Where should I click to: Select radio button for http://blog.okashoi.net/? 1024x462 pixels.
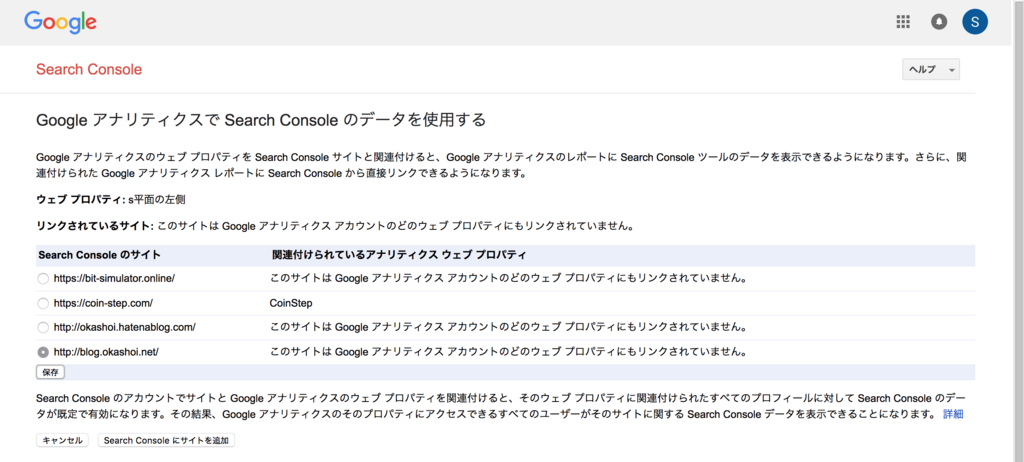click(43, 352)
